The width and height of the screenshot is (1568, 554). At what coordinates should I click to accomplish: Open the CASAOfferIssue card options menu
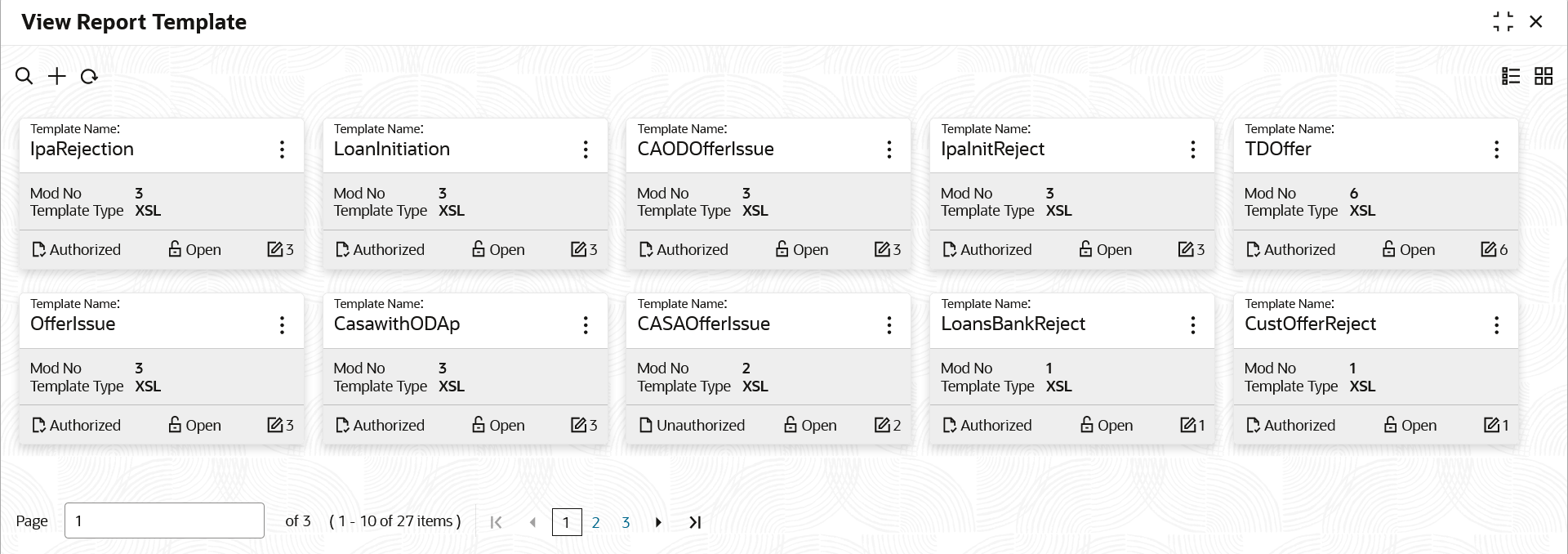click(889, 325)
